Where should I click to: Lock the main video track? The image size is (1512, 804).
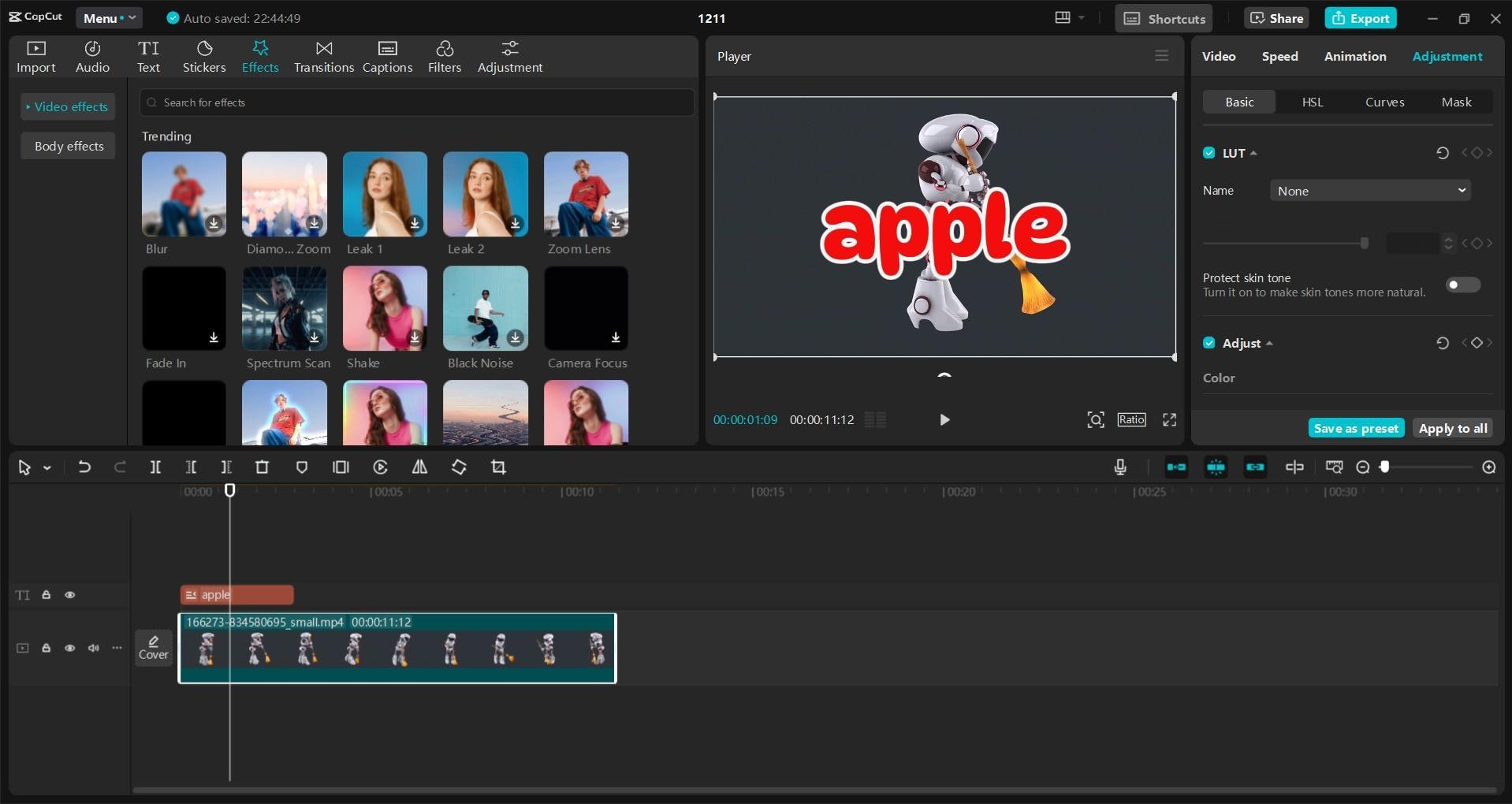tap(47, 648)
